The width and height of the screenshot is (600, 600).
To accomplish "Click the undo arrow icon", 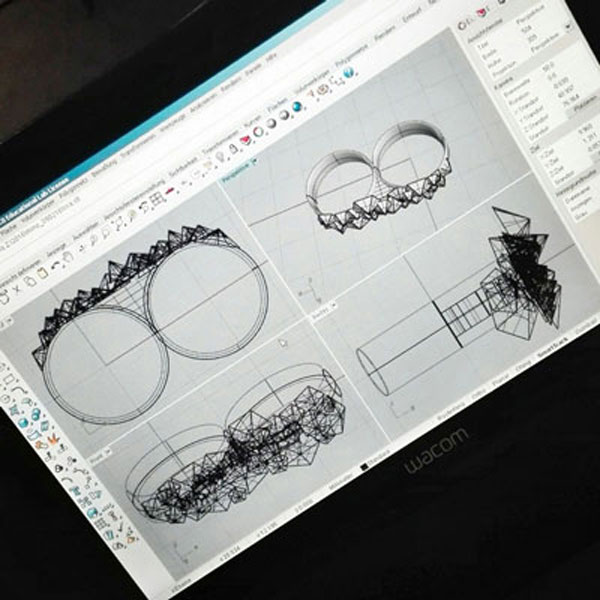I will (56, 265).
